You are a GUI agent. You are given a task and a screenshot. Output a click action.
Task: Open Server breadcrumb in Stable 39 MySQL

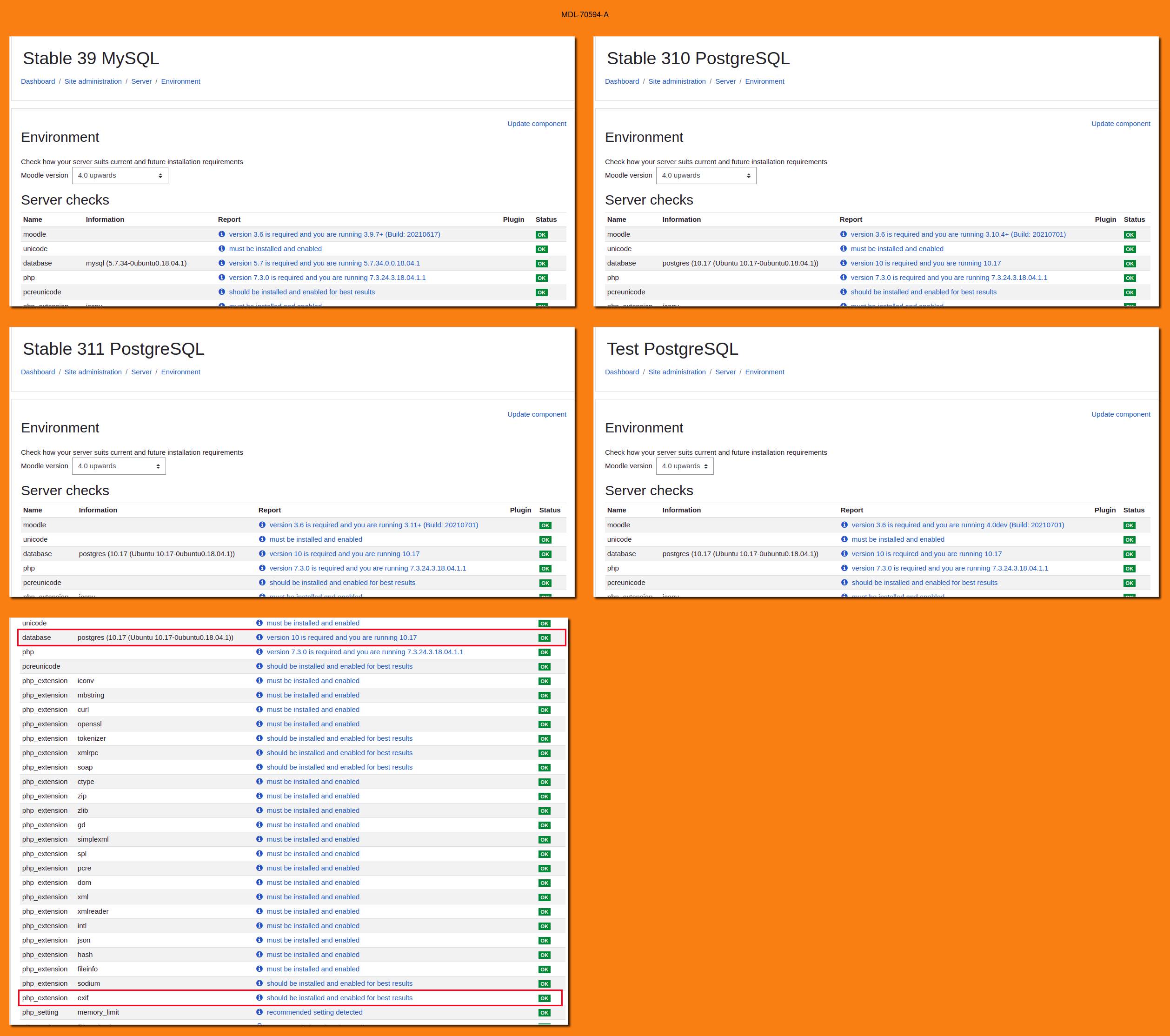(141, 81)
